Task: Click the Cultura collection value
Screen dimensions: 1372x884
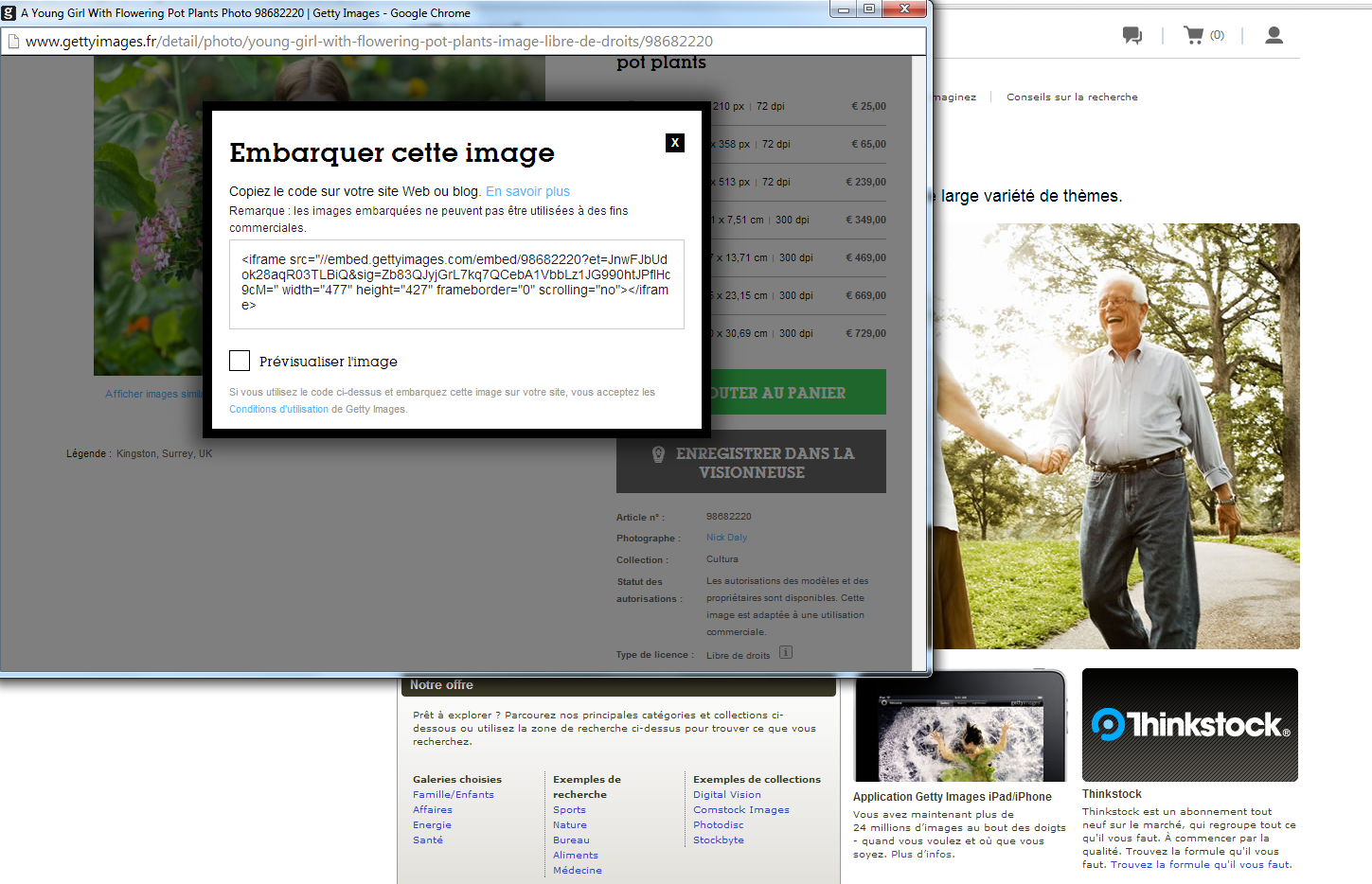Action: pos(722,559)
